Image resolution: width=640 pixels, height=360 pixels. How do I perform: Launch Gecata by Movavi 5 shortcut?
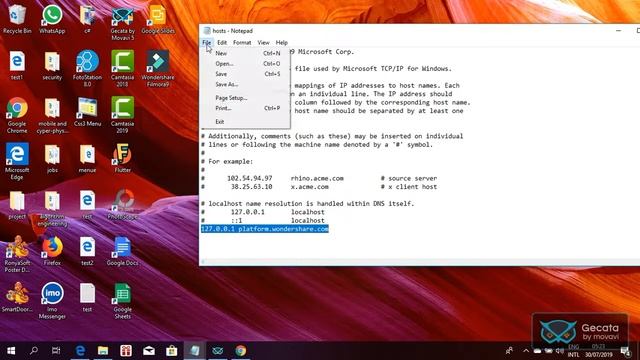(122, 22)
